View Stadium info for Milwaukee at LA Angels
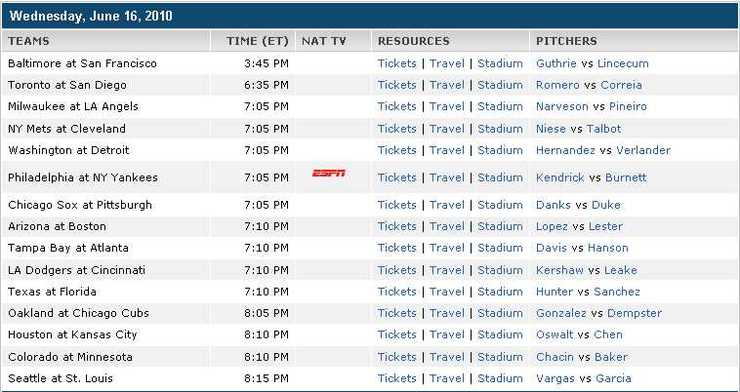 pos(500,106)
